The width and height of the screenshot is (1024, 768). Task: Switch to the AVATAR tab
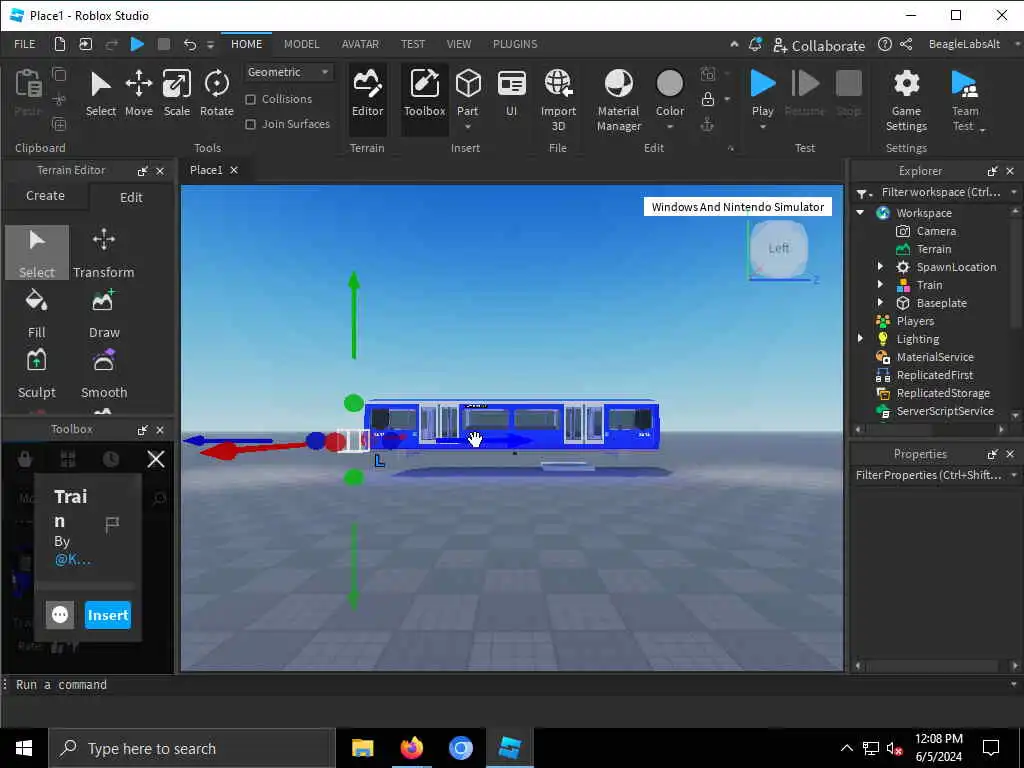pos(360,44)
